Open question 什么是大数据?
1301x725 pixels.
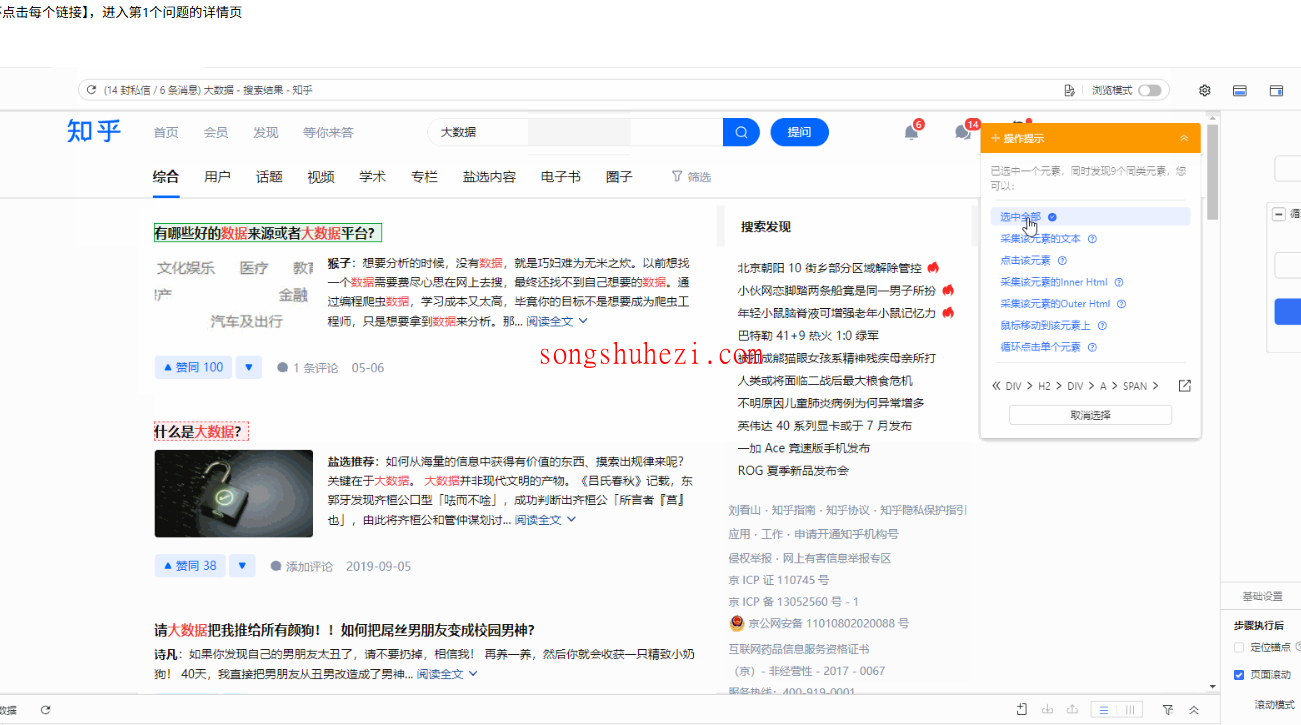201,432
